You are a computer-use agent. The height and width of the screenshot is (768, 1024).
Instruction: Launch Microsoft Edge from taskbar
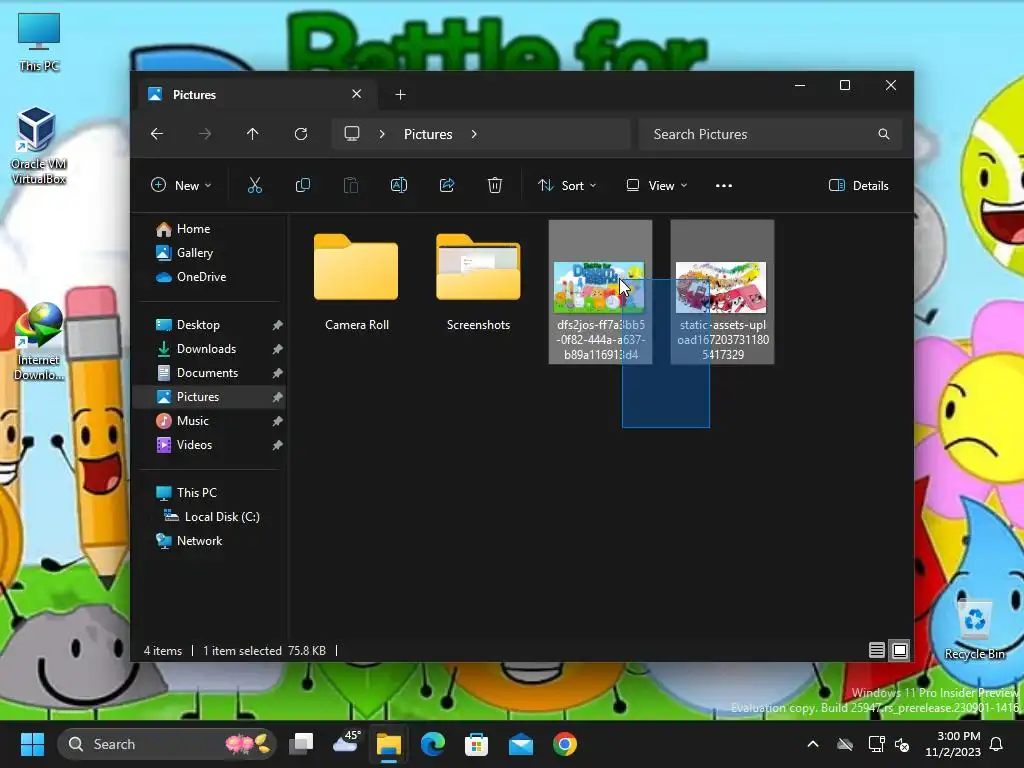pyautogui.click(x=433, y=744)
